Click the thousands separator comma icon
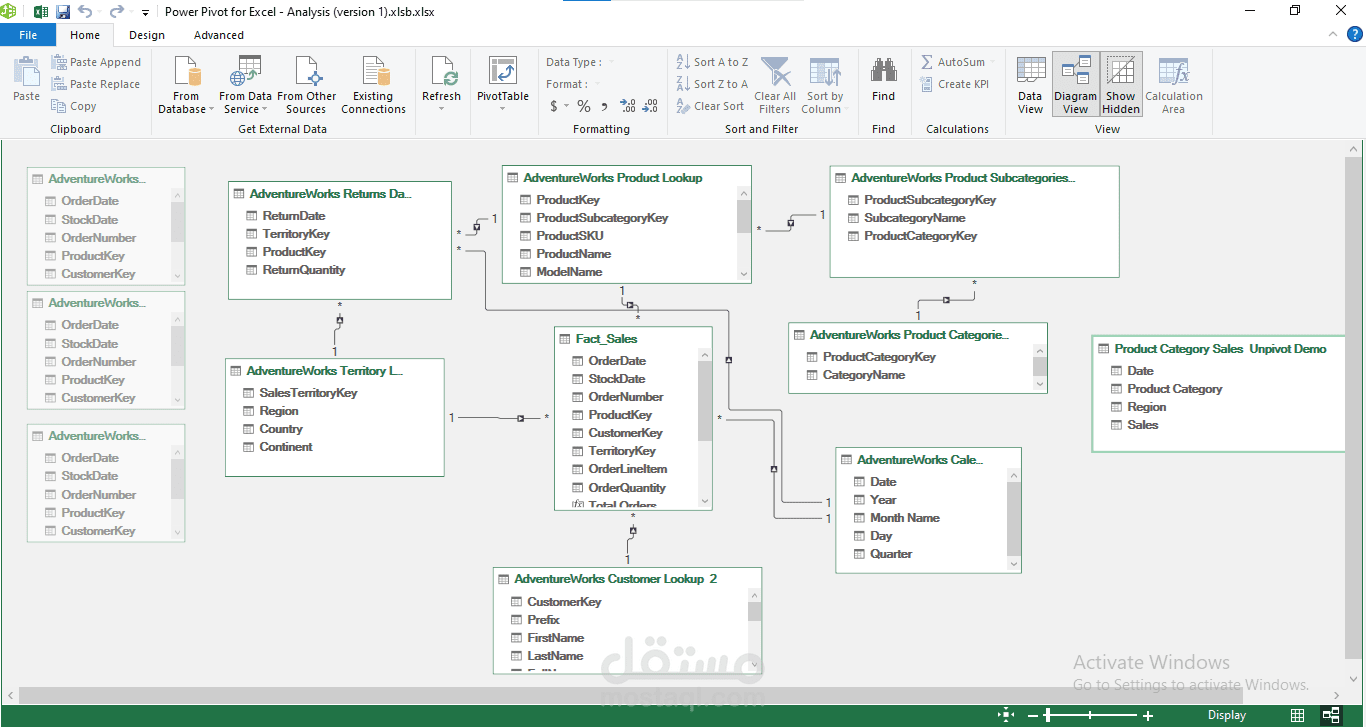1366x727 pixels. 605,106
